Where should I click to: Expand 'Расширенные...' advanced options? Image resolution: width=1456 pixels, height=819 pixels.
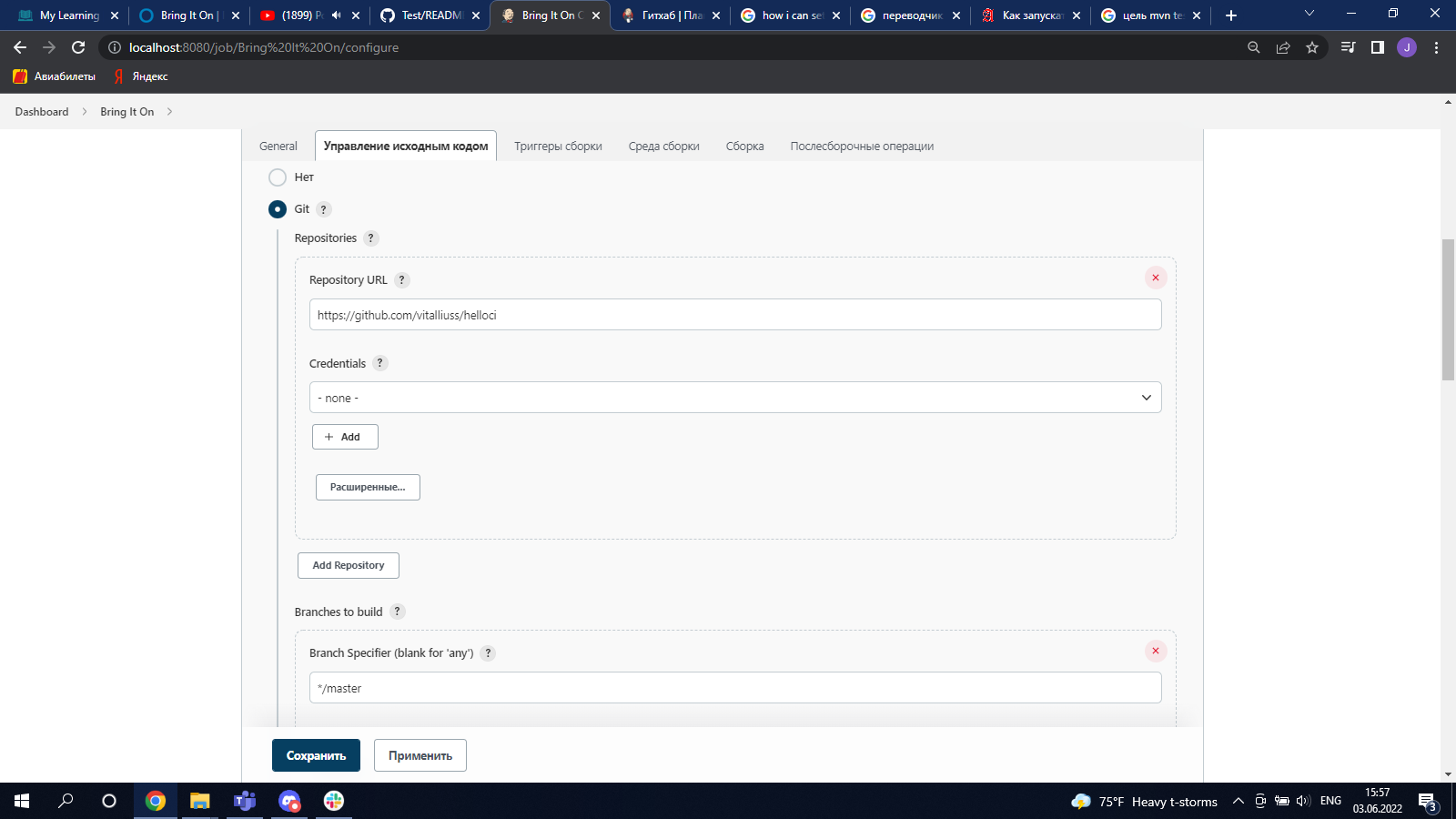tap(368, 488)
